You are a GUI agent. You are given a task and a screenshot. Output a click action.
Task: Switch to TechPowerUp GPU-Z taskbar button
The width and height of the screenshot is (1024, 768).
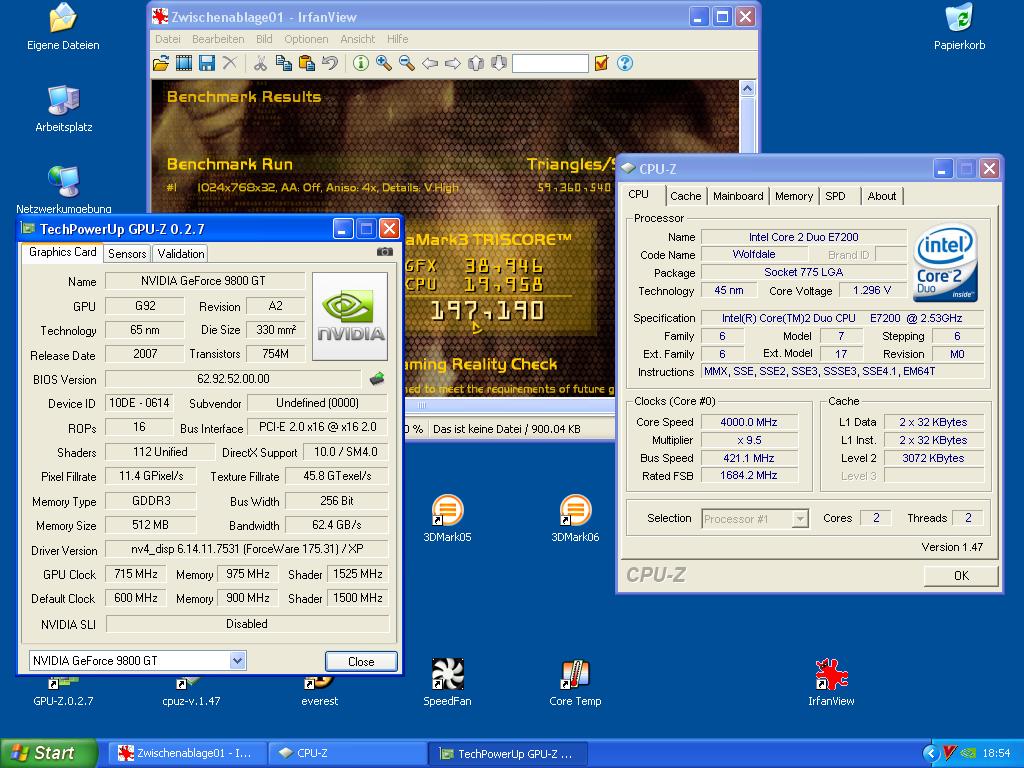507,754
